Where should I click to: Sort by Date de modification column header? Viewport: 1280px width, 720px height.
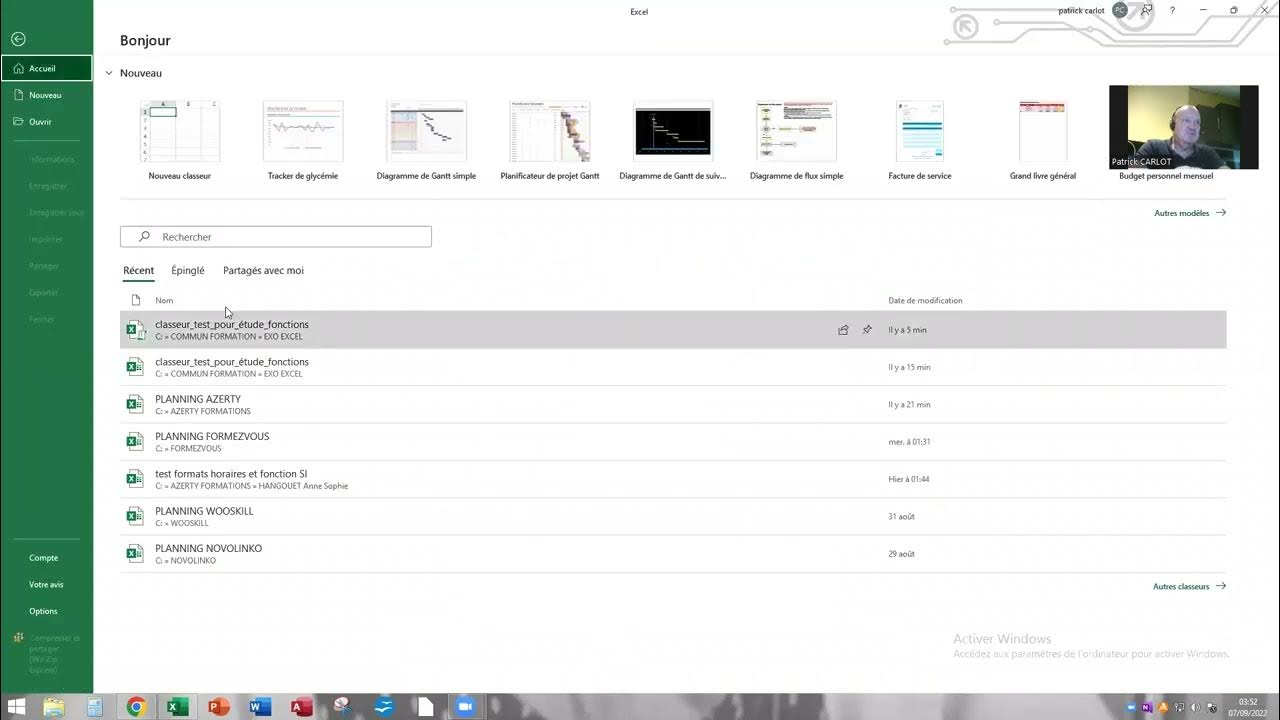pyautogui.click(x=925, y=300)
